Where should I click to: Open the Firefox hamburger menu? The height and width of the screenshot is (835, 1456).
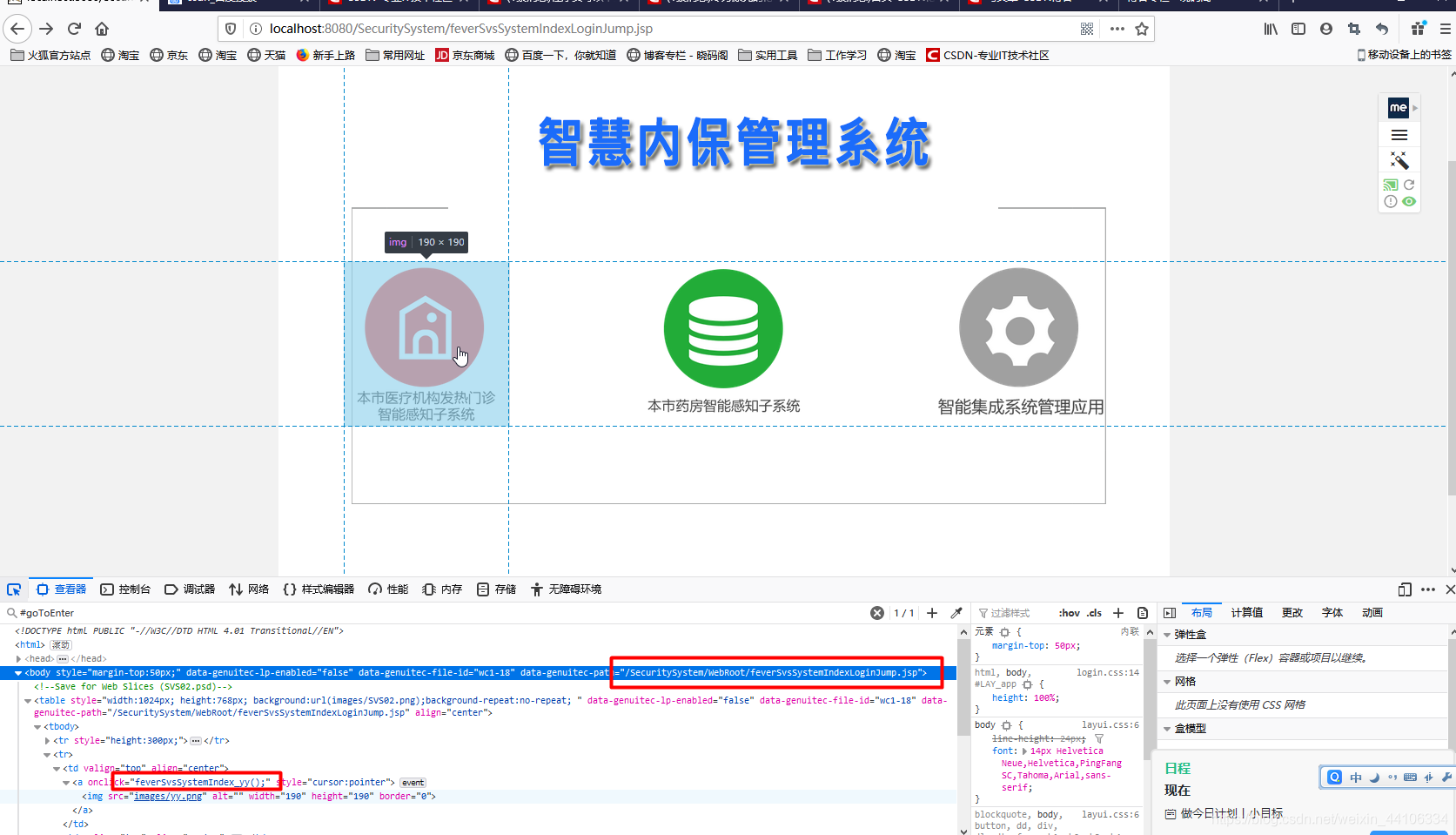(x=1446, y=29)
